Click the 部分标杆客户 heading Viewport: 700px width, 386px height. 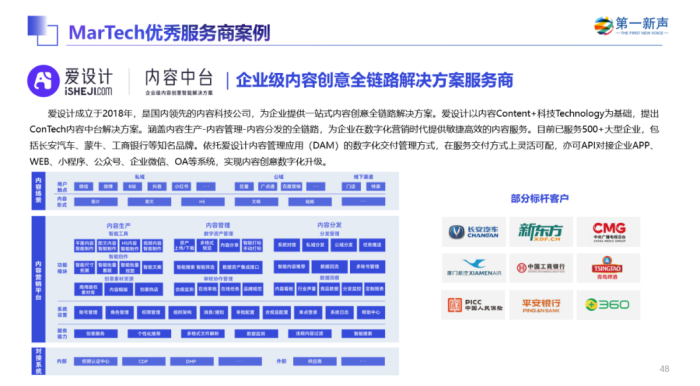pos(540,199)
